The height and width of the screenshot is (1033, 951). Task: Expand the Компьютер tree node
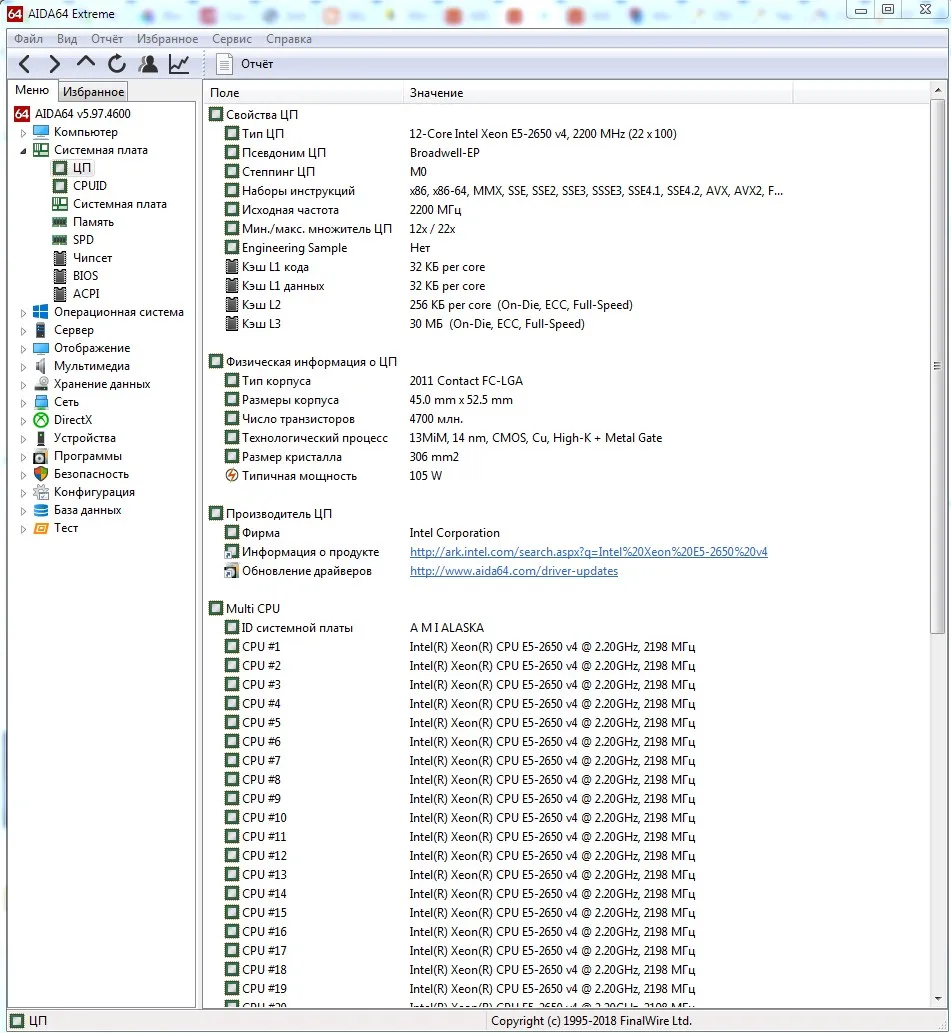(23, 133)
